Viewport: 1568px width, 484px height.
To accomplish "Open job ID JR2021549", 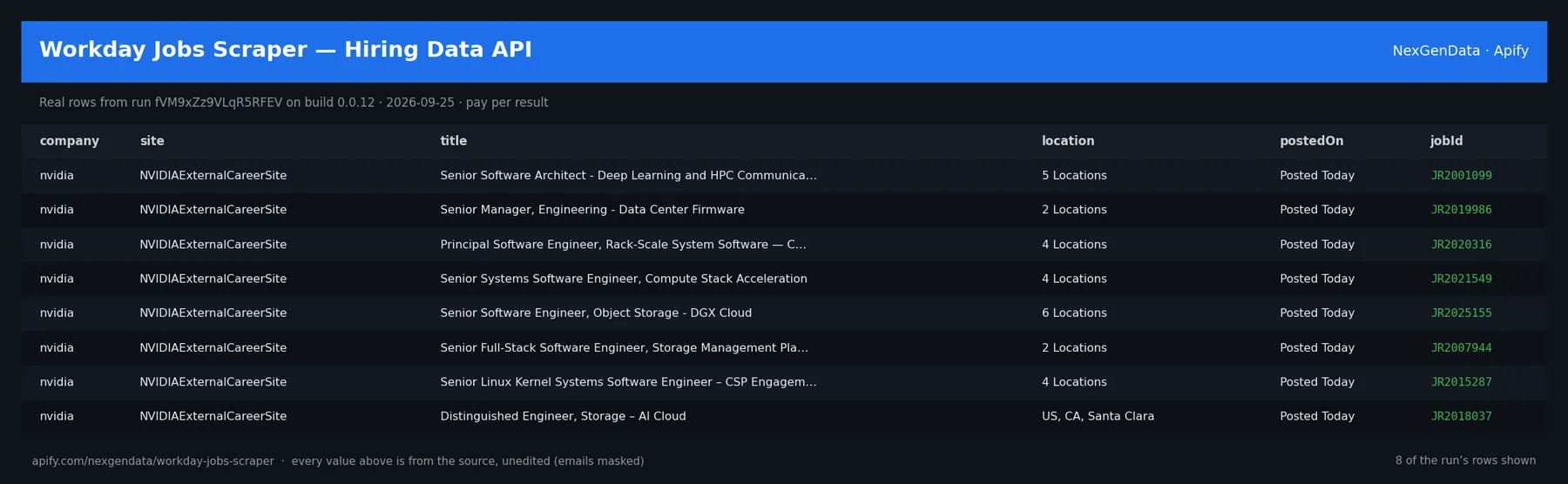I will pyautogui.click(x=1461, y=279).
